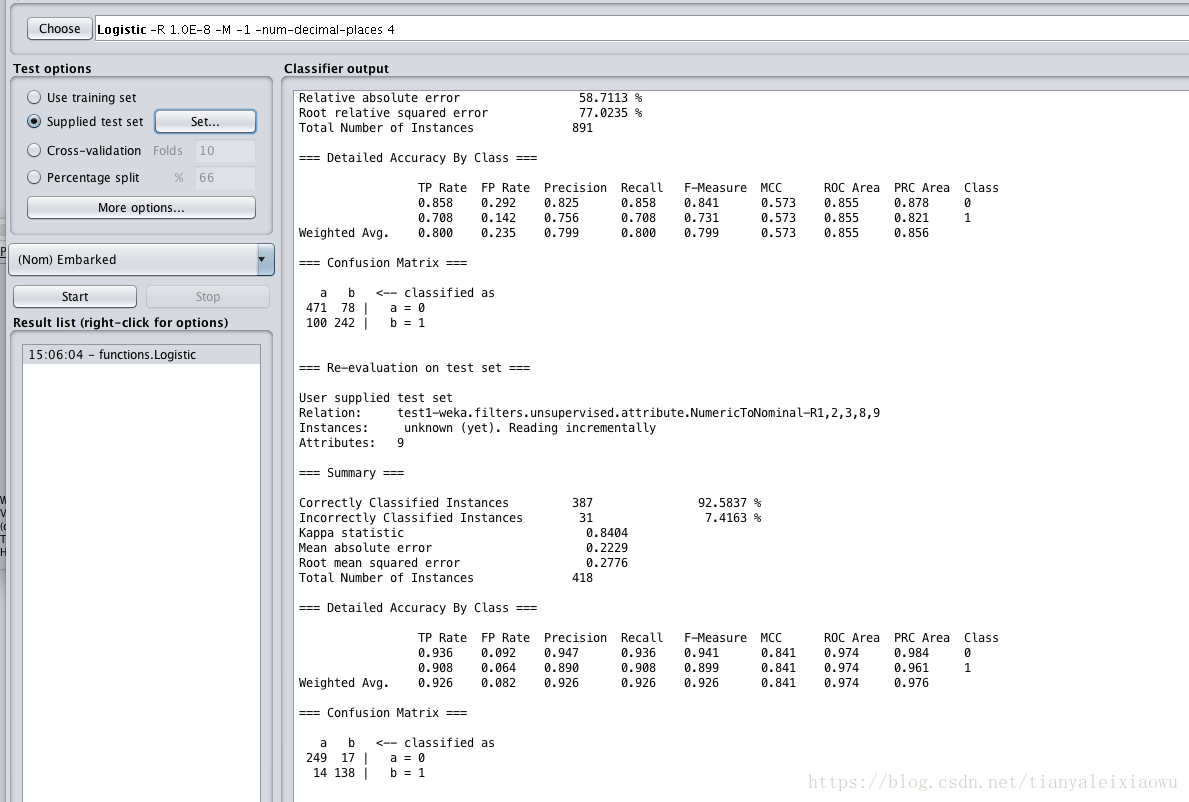
Task: Click Total Number of Instances 418 line
Action: 446,578
